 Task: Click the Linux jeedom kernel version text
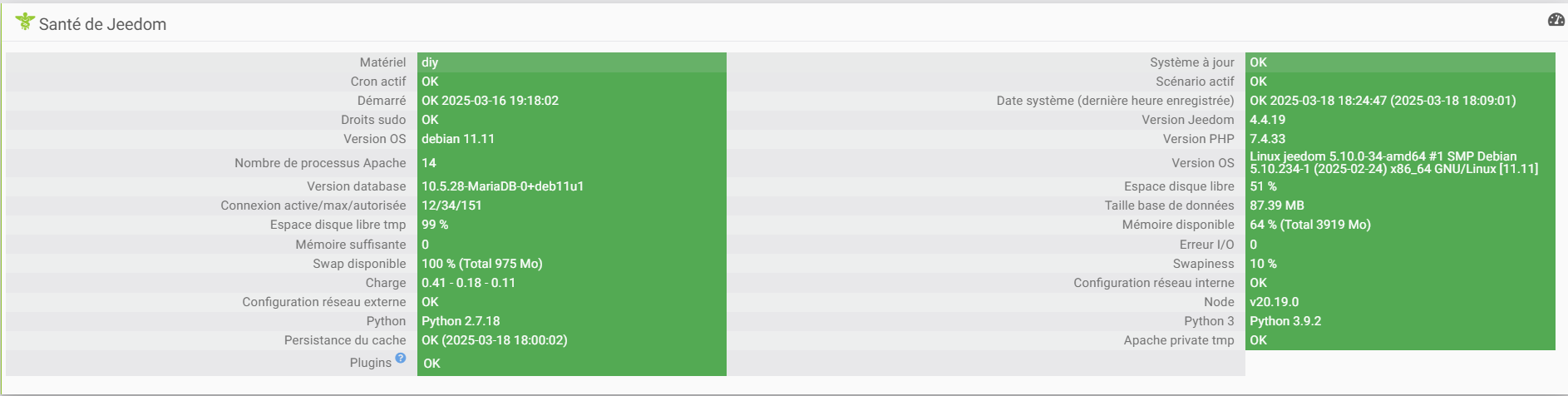(1393, 162)
